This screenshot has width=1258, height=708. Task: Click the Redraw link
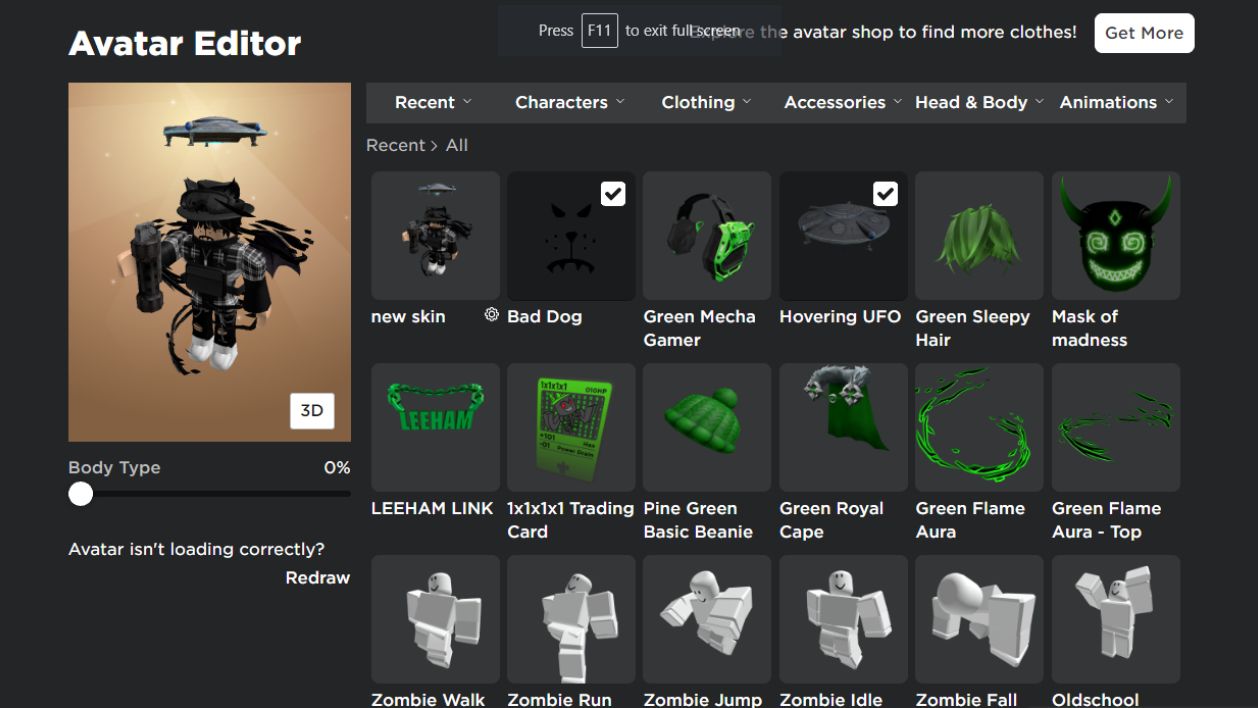click(318, 578)
